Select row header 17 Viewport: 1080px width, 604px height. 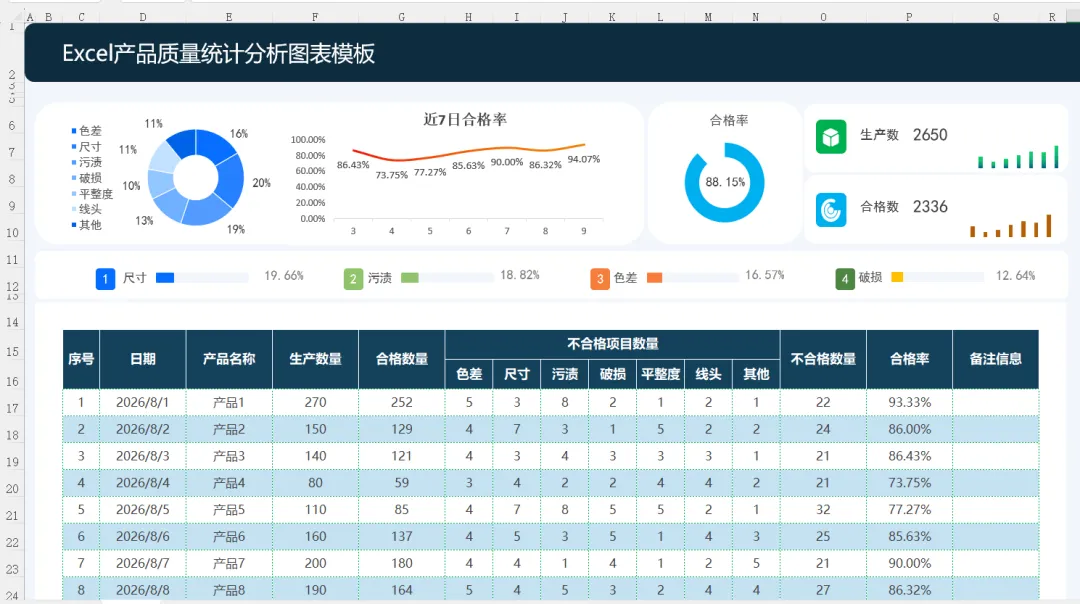tap(12, 408)
